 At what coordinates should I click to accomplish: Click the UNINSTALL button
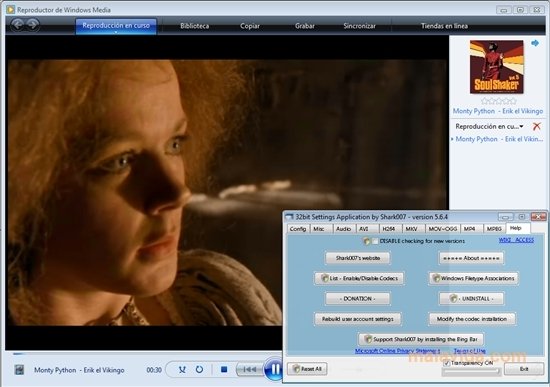[471, 299]
